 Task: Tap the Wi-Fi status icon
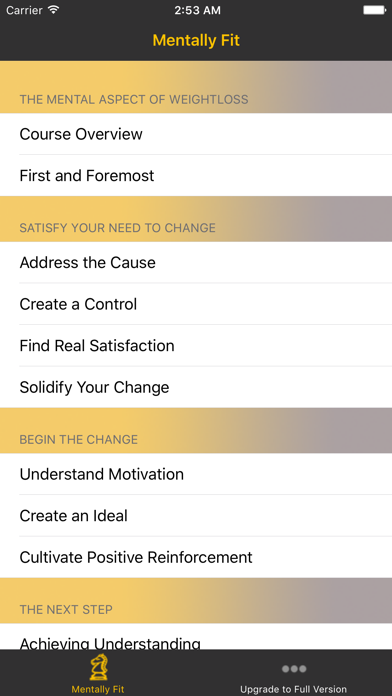(x=54, y=10)
